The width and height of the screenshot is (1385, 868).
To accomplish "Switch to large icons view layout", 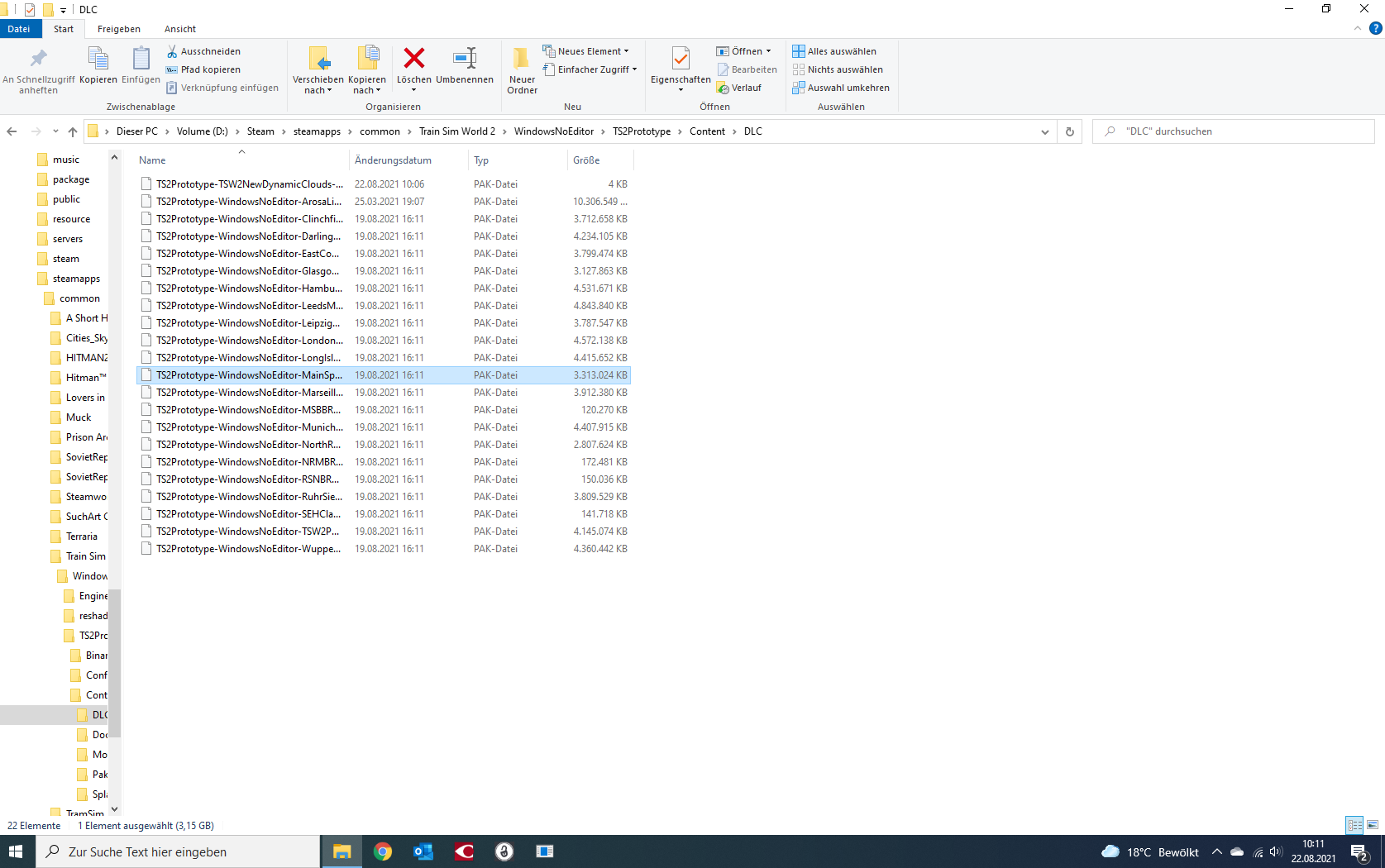I will tap(1373, 825).
